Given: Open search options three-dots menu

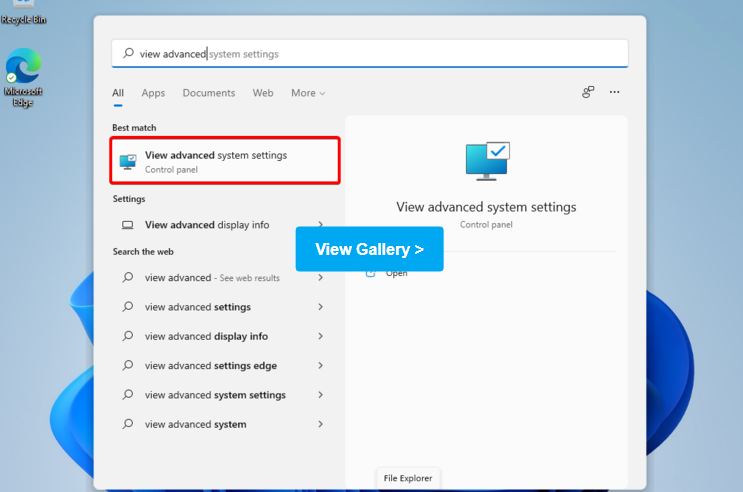Looking at the screenshot, I should coord(614,92).
